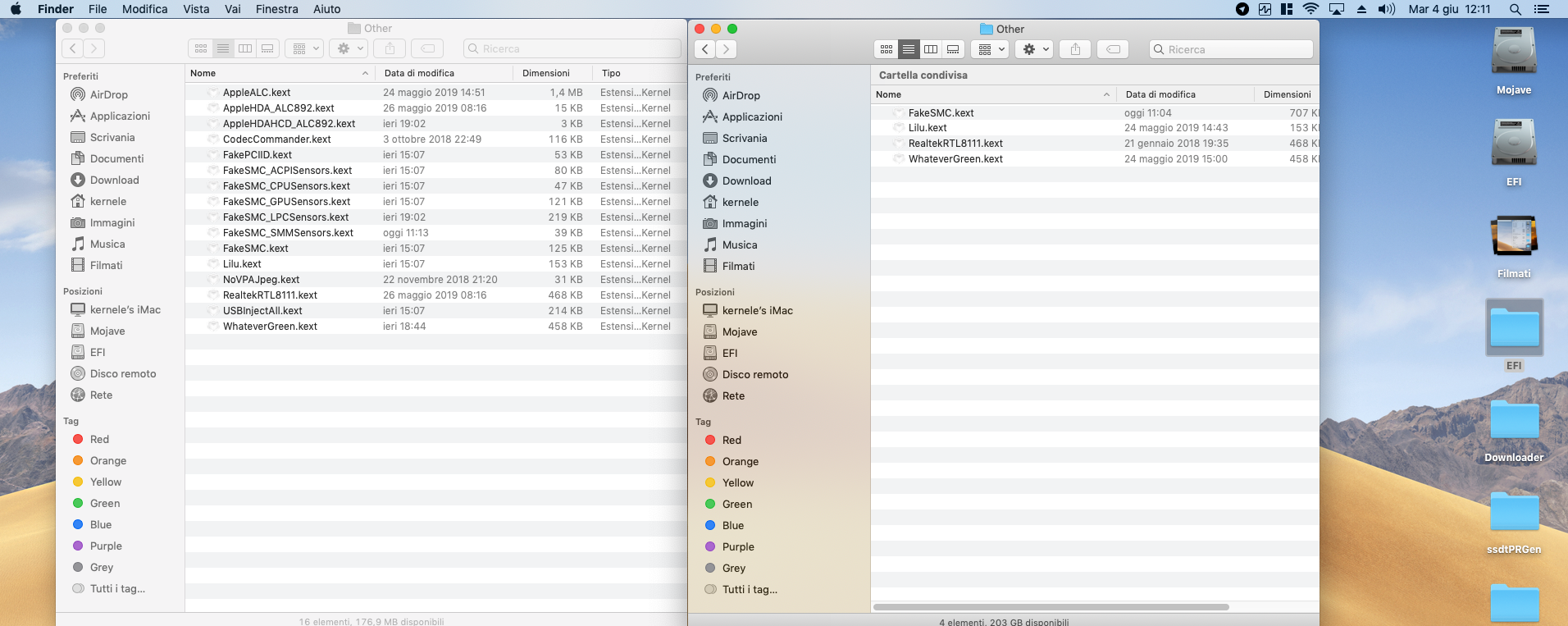Select Applicazioni in right window sidebar
This screenshot has width=1568, height=626.
pos(752,117)
